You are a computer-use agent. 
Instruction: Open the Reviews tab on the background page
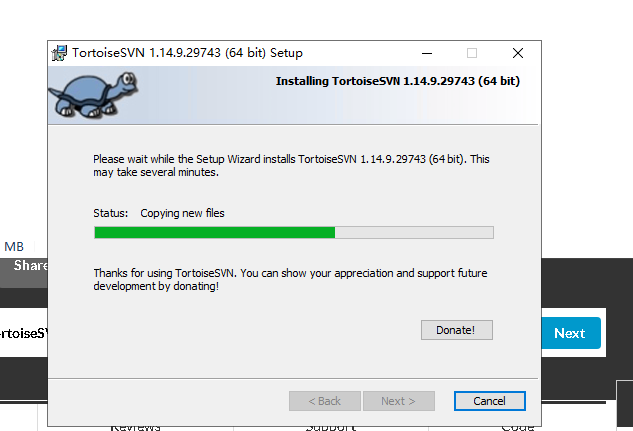[x=135, y=428]
